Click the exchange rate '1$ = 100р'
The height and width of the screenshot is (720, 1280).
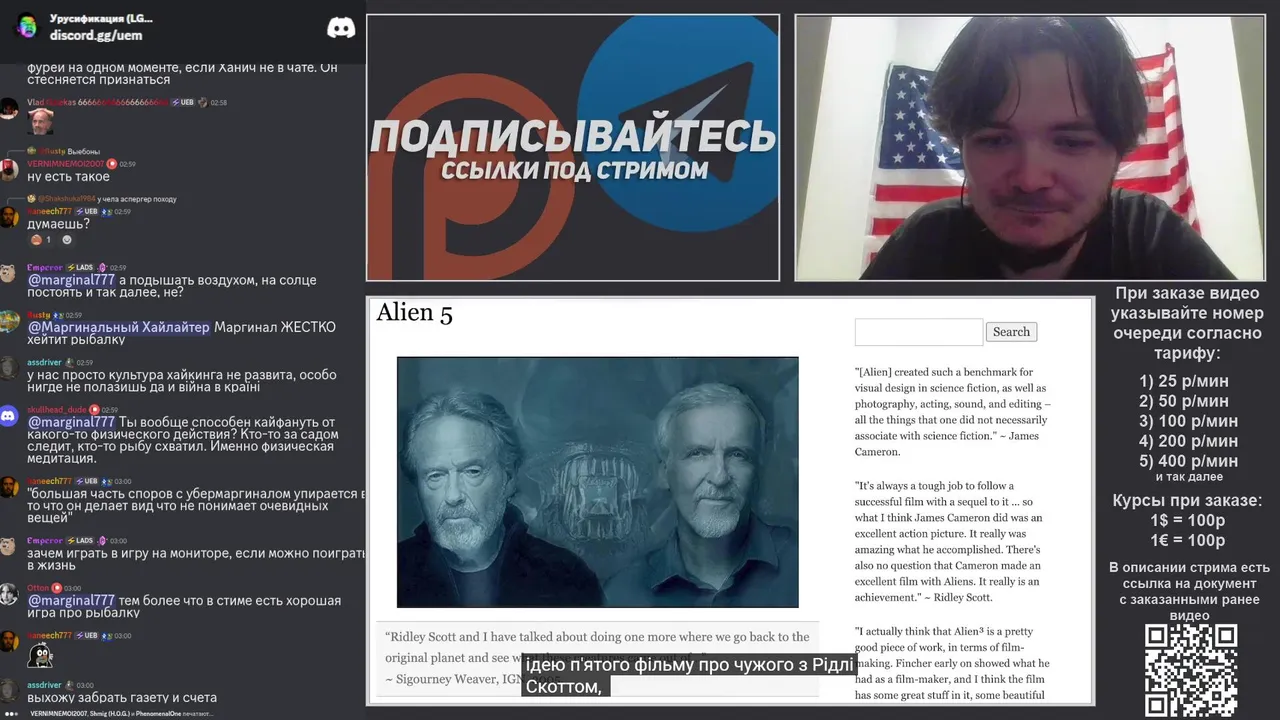(1187, 521)
